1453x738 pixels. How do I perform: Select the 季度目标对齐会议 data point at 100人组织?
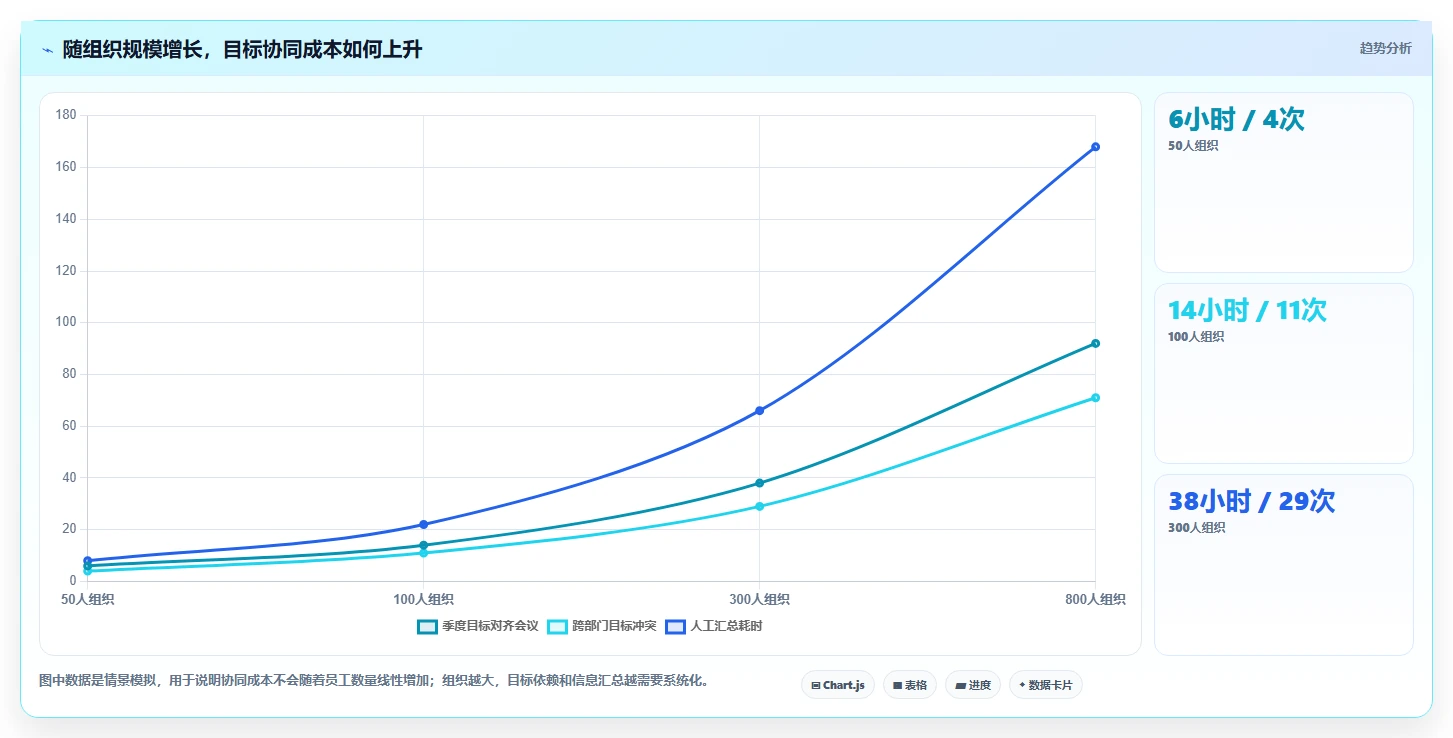[423, 545]
